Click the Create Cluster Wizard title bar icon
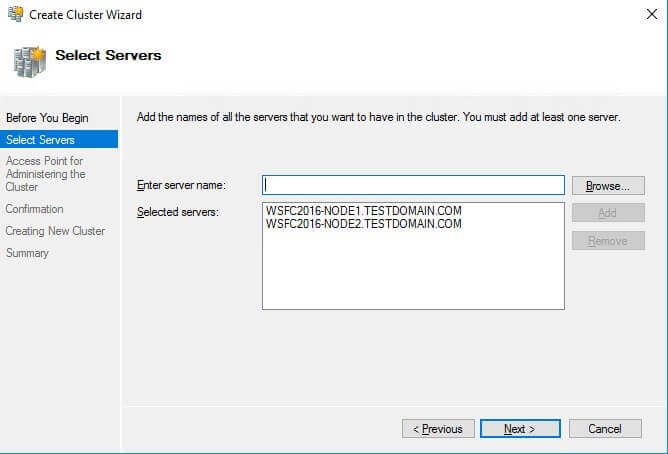This screenshot has height=454, width=668. [x=15, y=15]
